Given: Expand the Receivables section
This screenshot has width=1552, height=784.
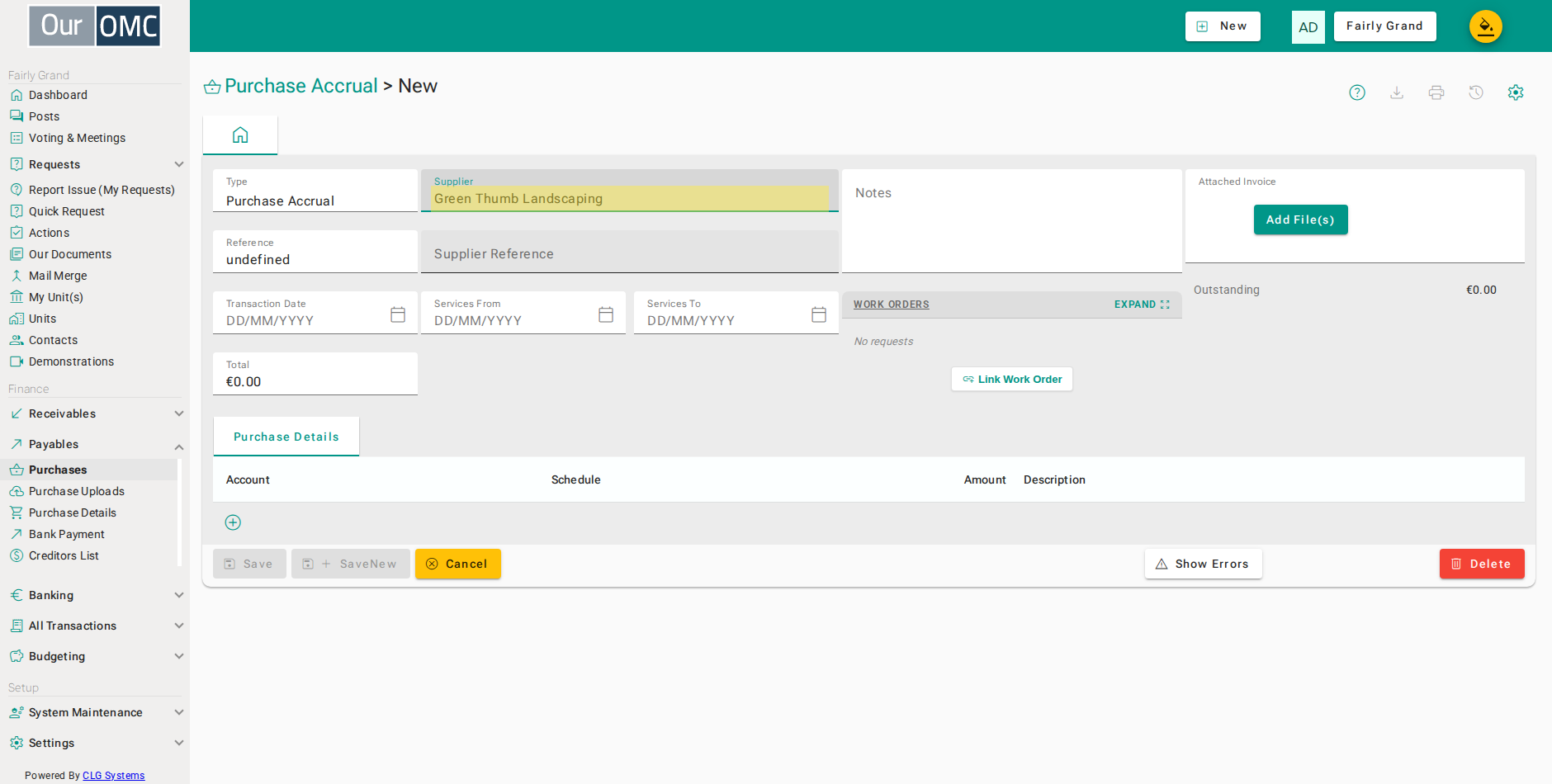Looking at the screenshot, I should point(95,413).
